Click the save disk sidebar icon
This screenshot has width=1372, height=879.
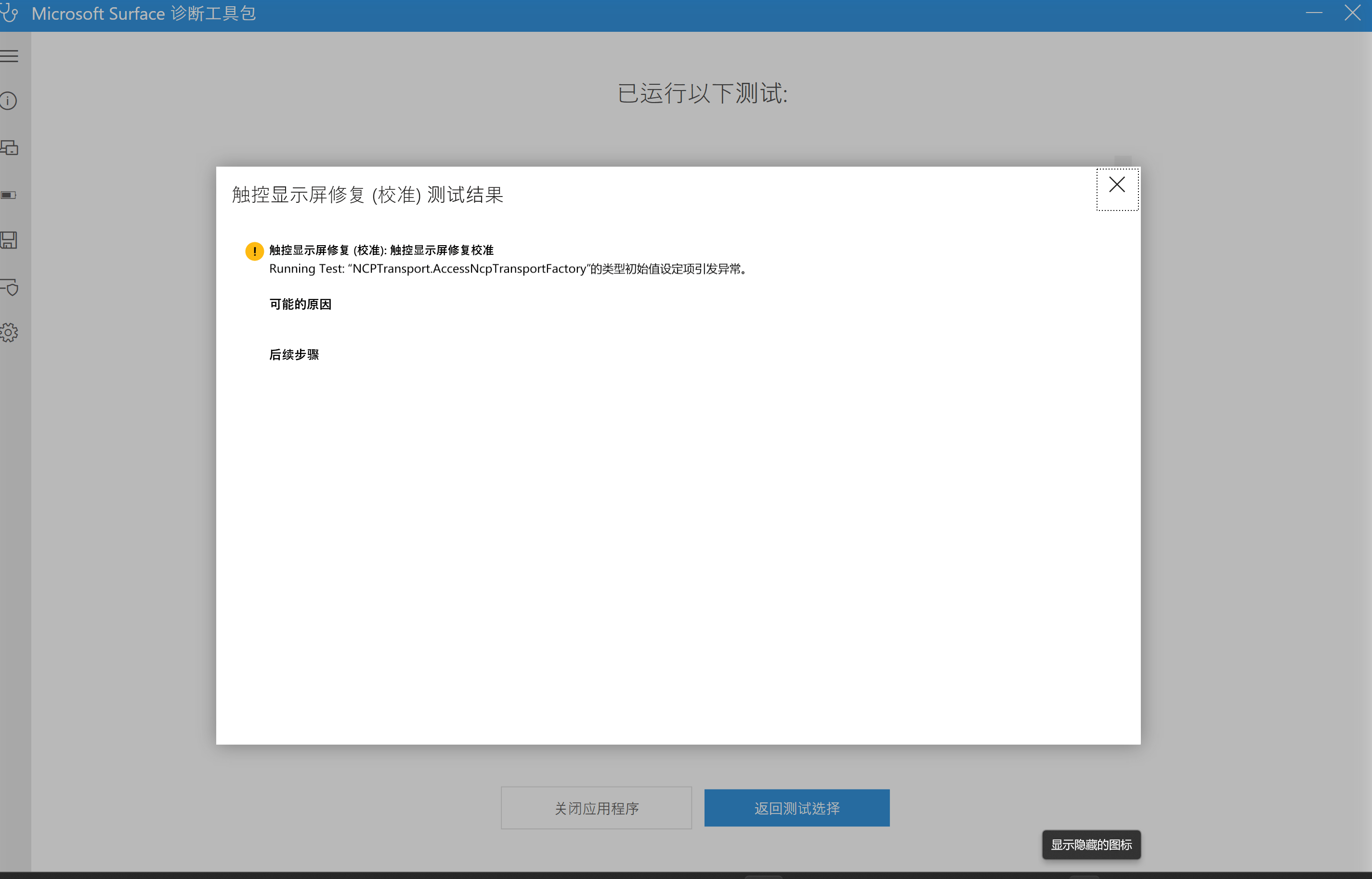coord(9,240)
